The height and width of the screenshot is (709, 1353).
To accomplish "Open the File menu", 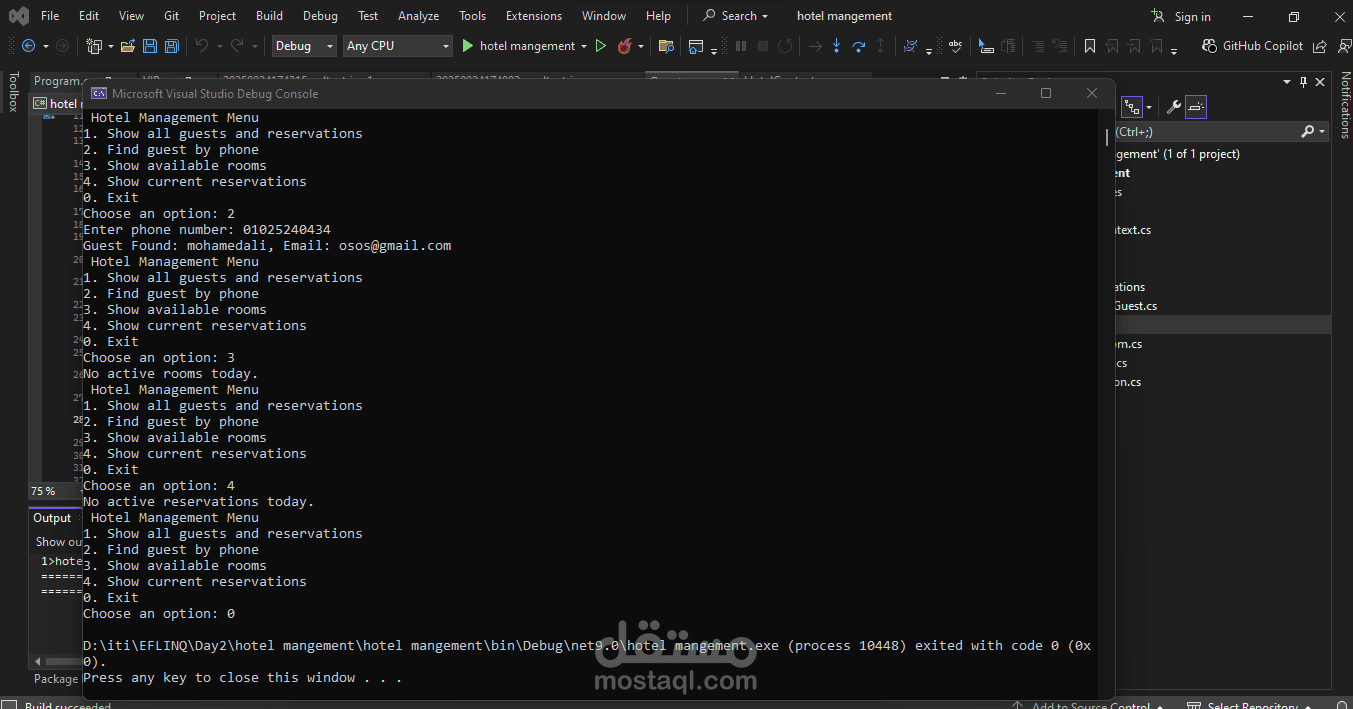I will (x=50, y=16).
